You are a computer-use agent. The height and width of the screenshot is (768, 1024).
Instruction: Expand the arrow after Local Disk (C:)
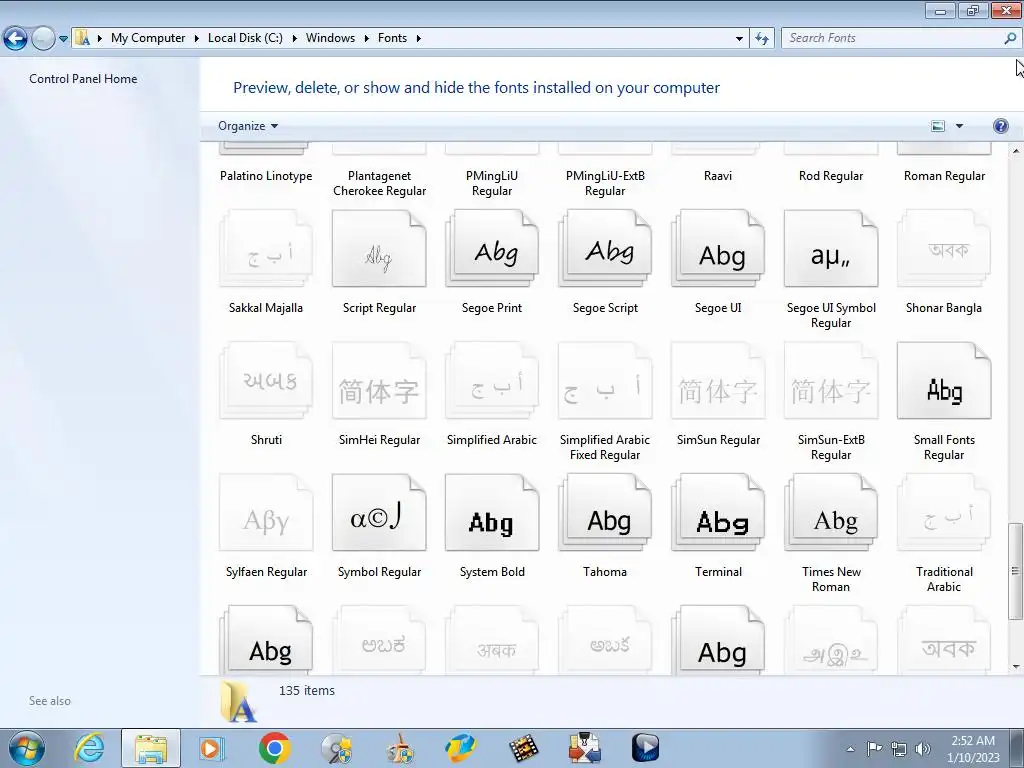coord(294,39)
